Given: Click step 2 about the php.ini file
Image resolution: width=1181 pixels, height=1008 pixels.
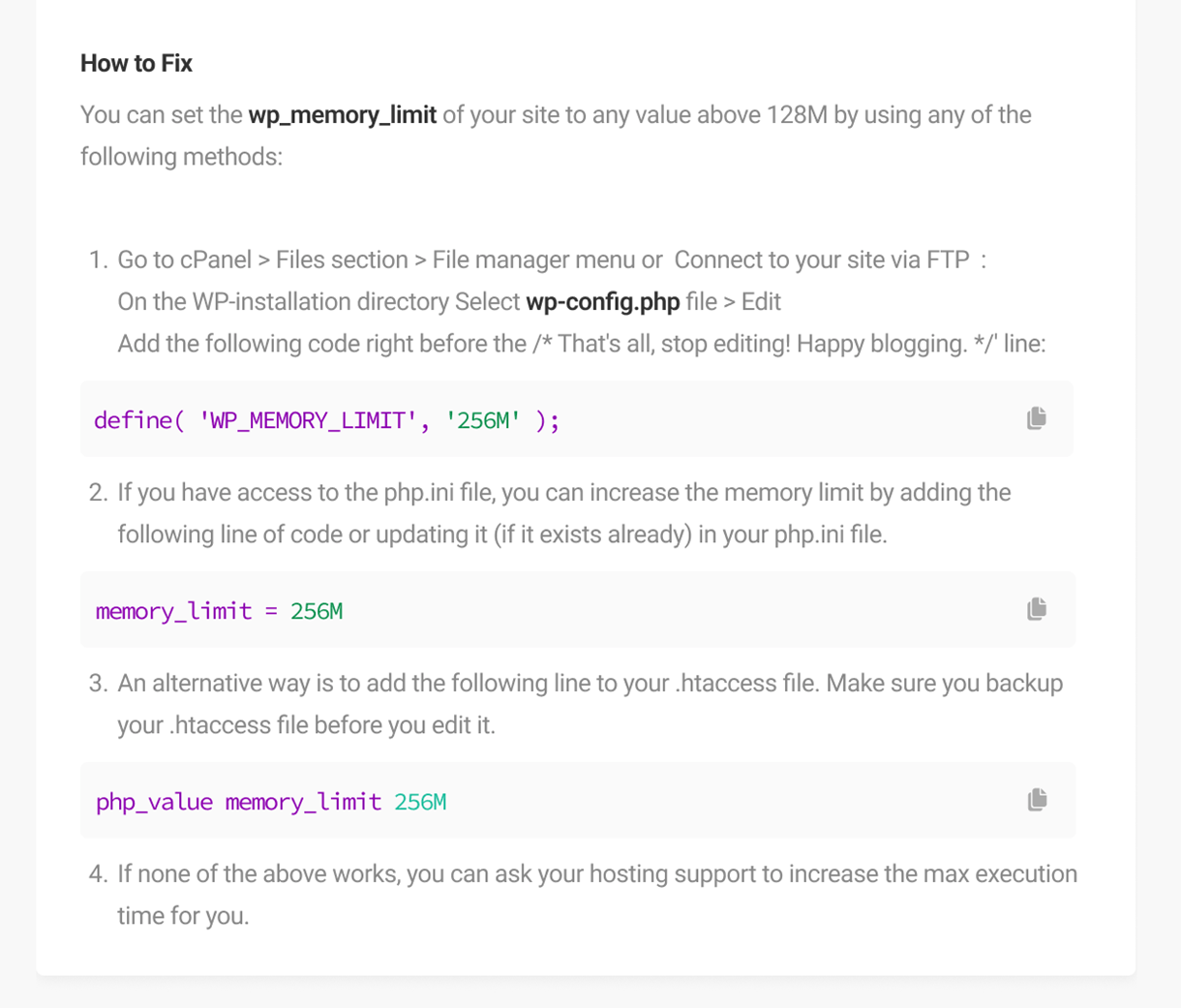Looking at the screenshot, I should [564, 513].
